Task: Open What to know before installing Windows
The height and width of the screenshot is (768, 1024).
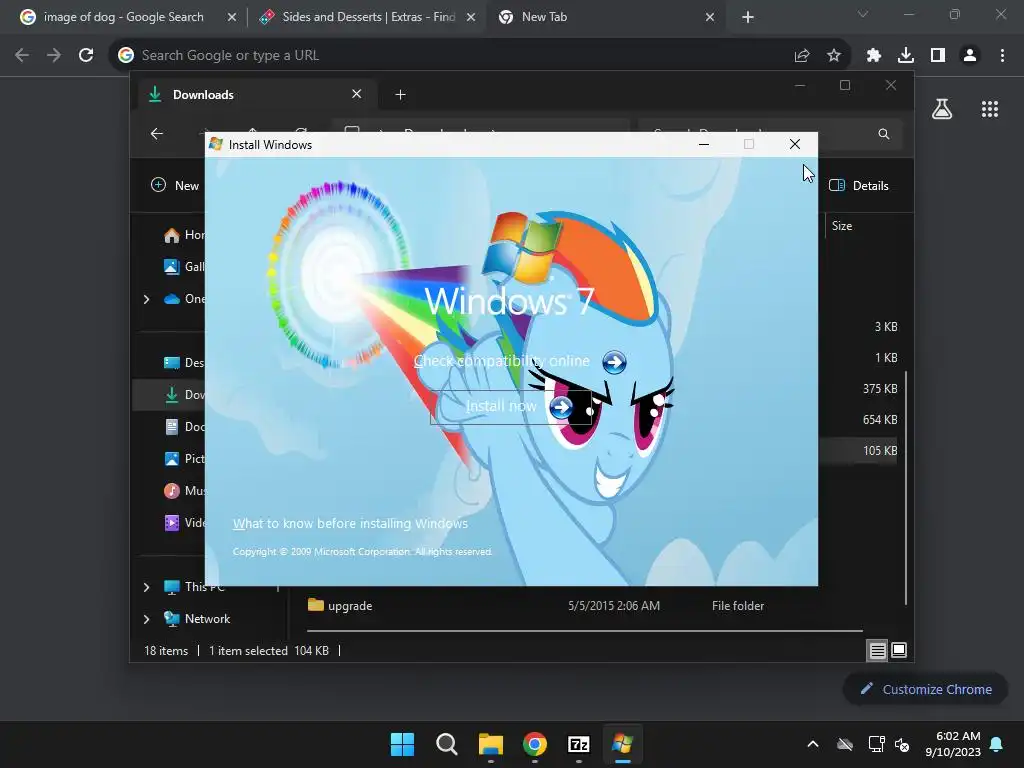Action: click(x=350, y=524)
